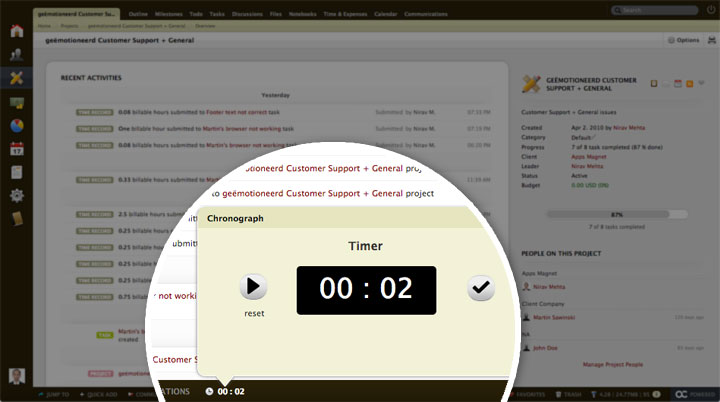
Task: Submit timer with the checkmark button
Action: coord(481,288)
